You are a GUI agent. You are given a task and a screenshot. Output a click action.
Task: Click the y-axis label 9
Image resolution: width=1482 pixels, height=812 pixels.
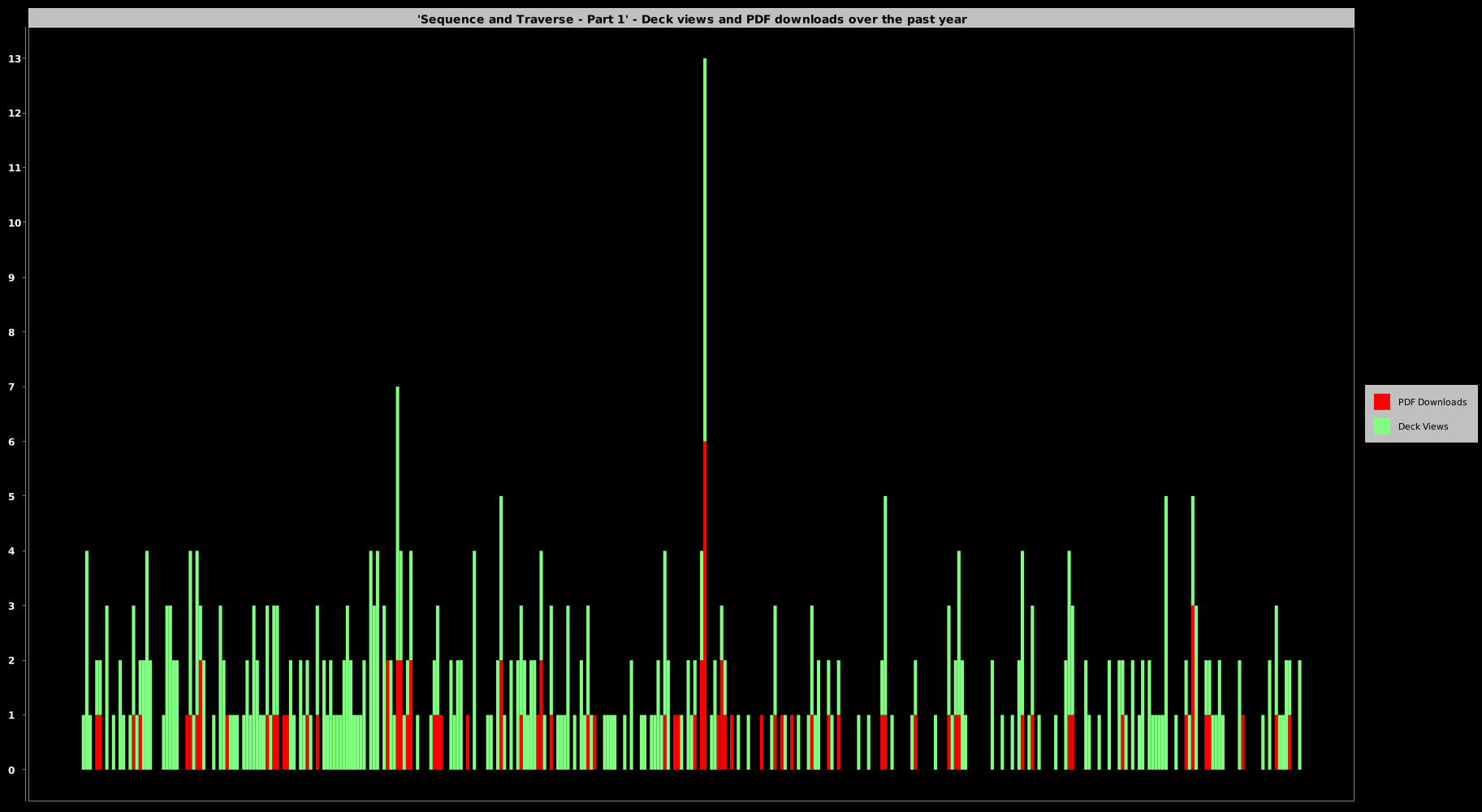[11, 278]
